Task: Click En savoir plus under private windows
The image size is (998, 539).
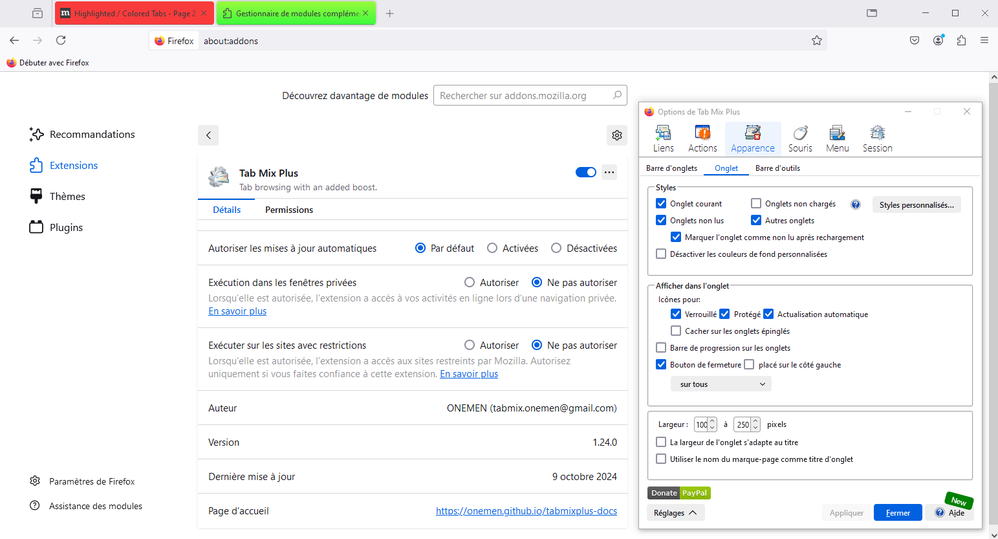Action: (x=237, y=311)
